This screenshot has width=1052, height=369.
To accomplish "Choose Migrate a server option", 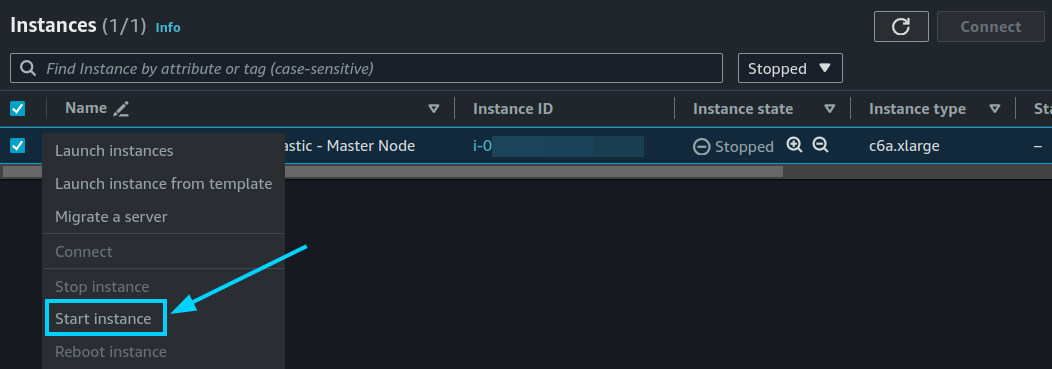I will (111, 217).
